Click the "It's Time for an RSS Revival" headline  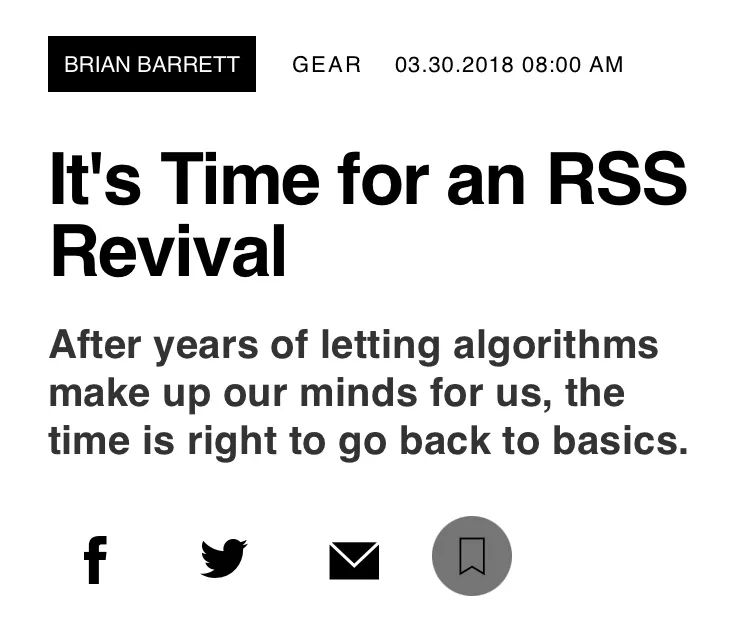coord(368,214)
